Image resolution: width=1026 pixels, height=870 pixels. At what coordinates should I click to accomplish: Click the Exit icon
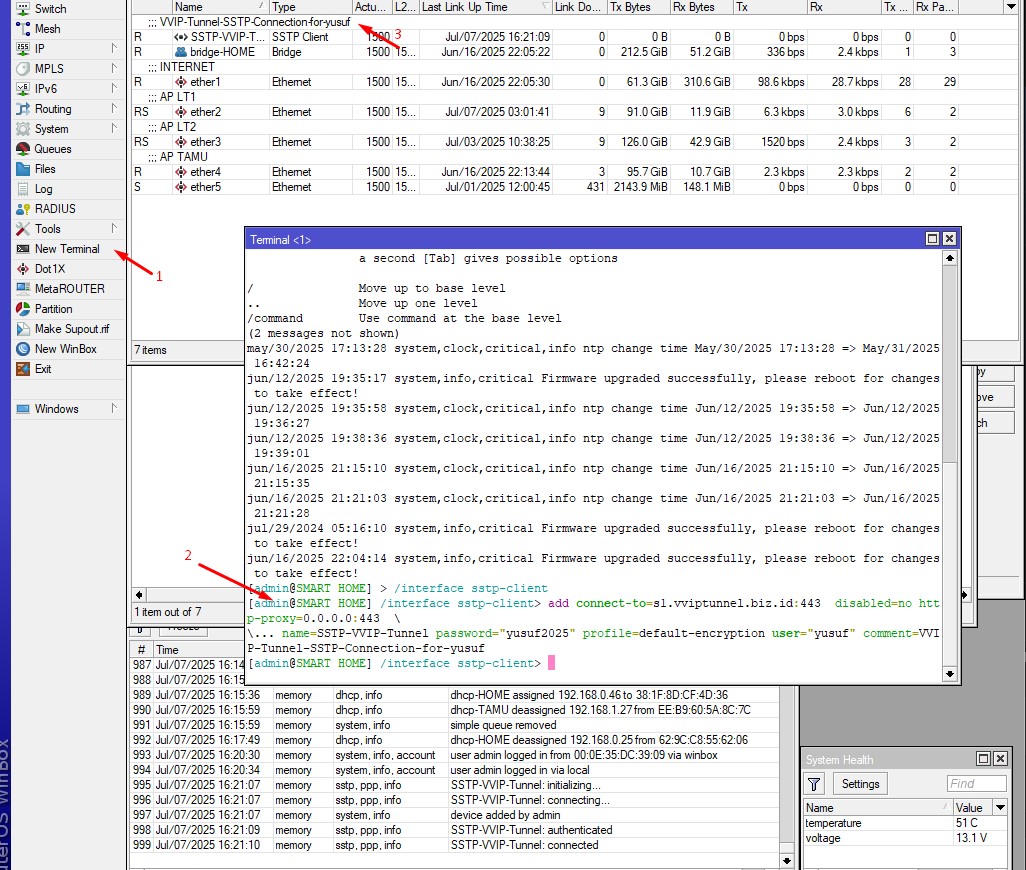tap(23, 369)
